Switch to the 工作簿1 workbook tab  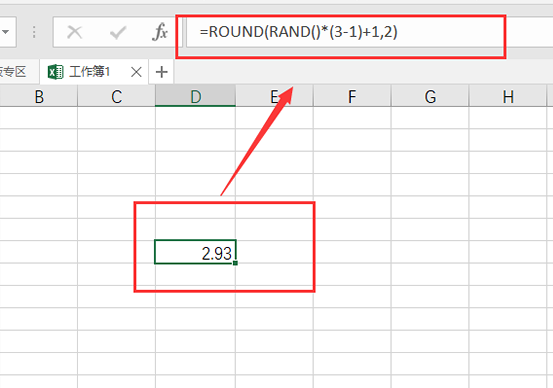pos(94,72)
